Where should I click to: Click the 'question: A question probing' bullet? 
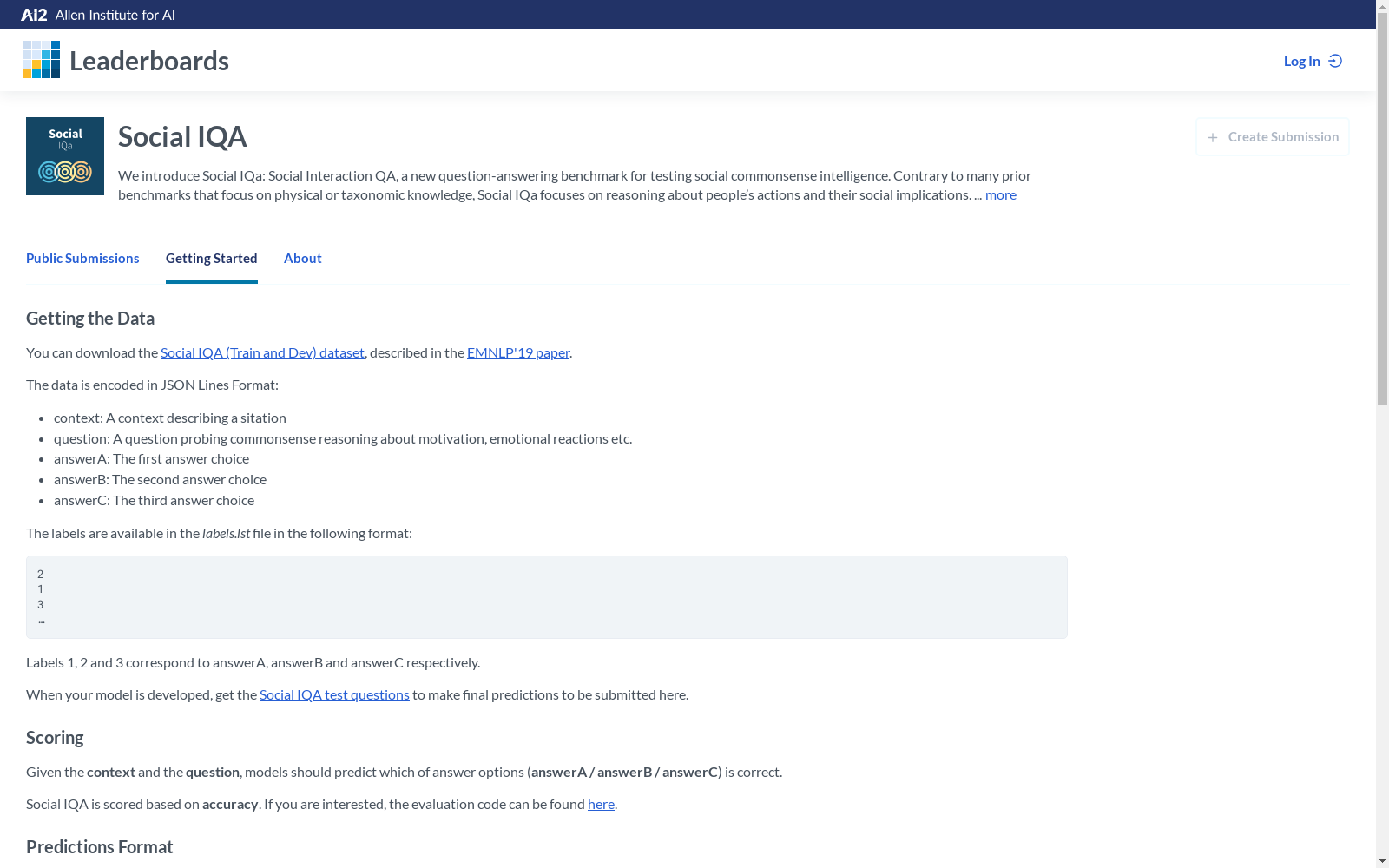343,438
